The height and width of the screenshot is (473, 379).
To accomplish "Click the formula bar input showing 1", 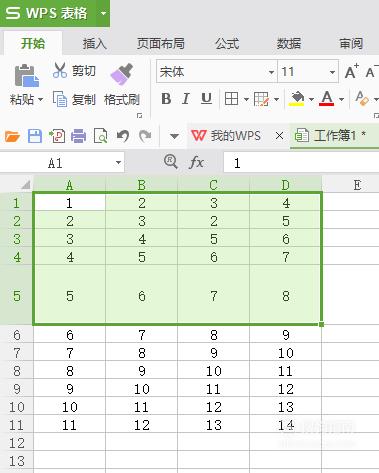I will (301, 163).
